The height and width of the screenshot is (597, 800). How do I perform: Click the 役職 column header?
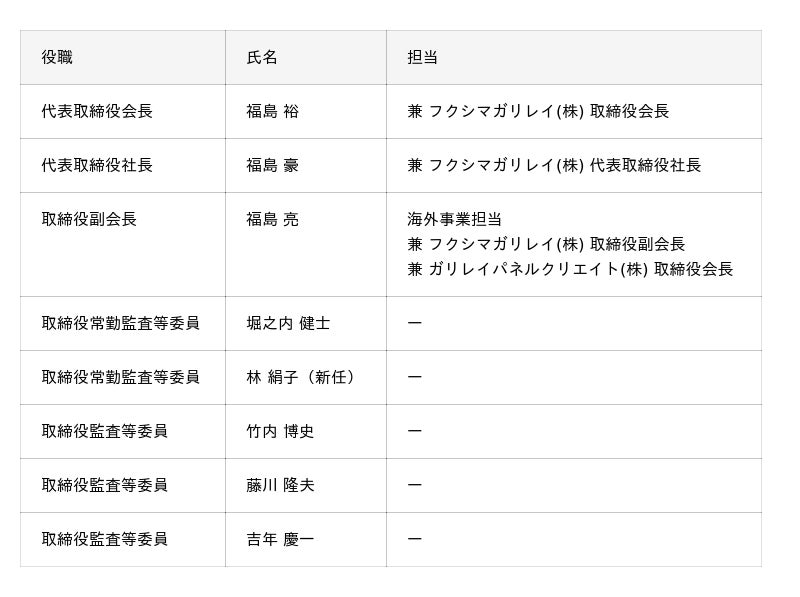pos(57,58)
